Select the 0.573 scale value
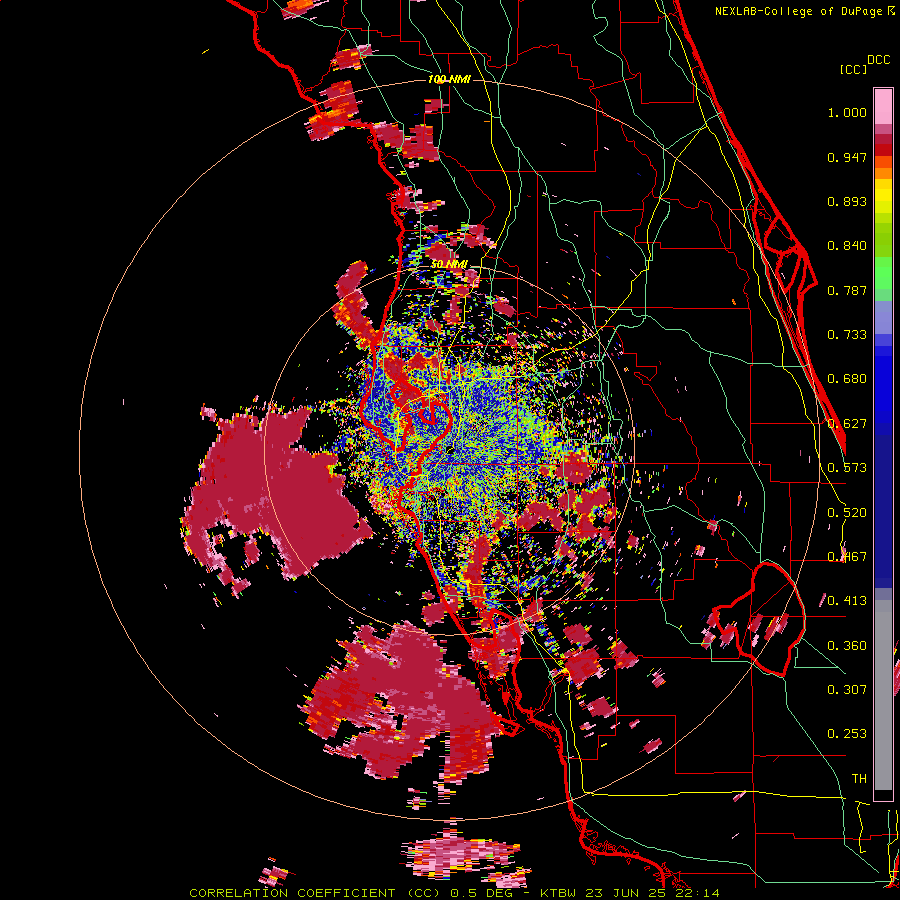The height and width of the screenshot is (900, 900). 847,468
